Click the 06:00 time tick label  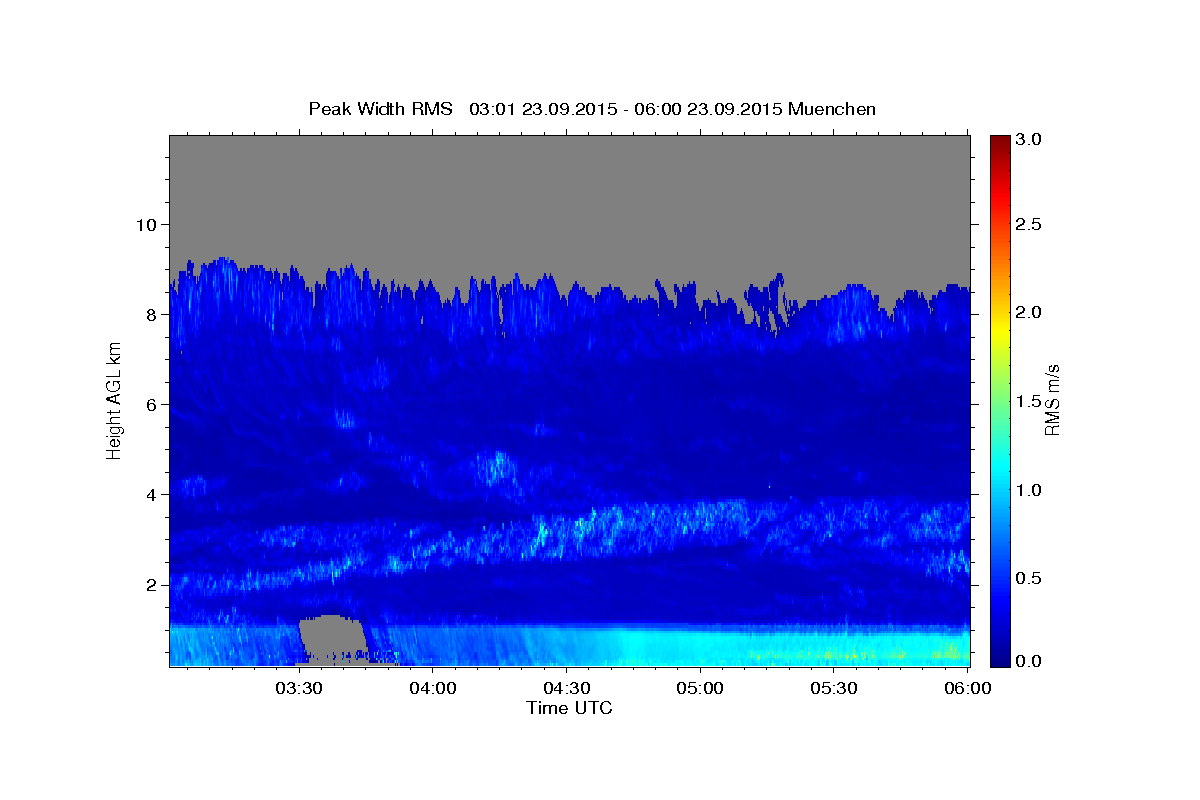coord(968,689)
